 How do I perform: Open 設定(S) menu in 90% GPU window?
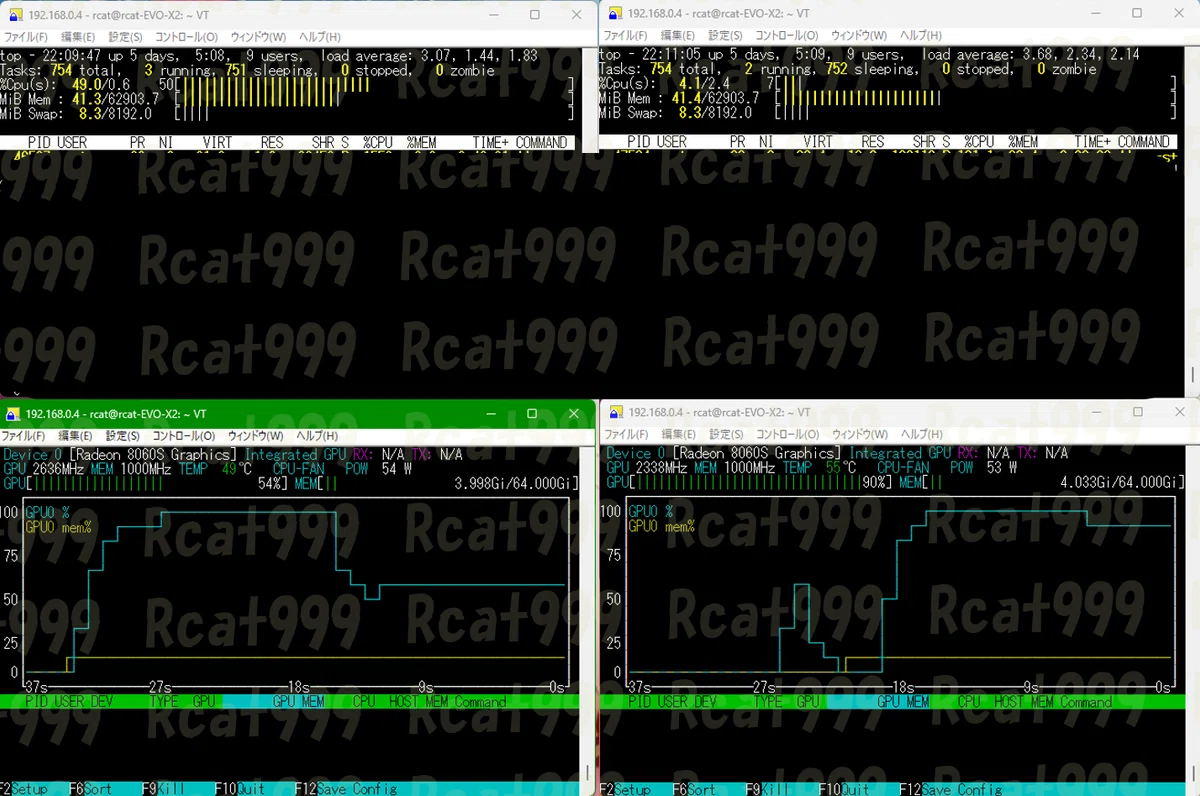pos(726,434)
